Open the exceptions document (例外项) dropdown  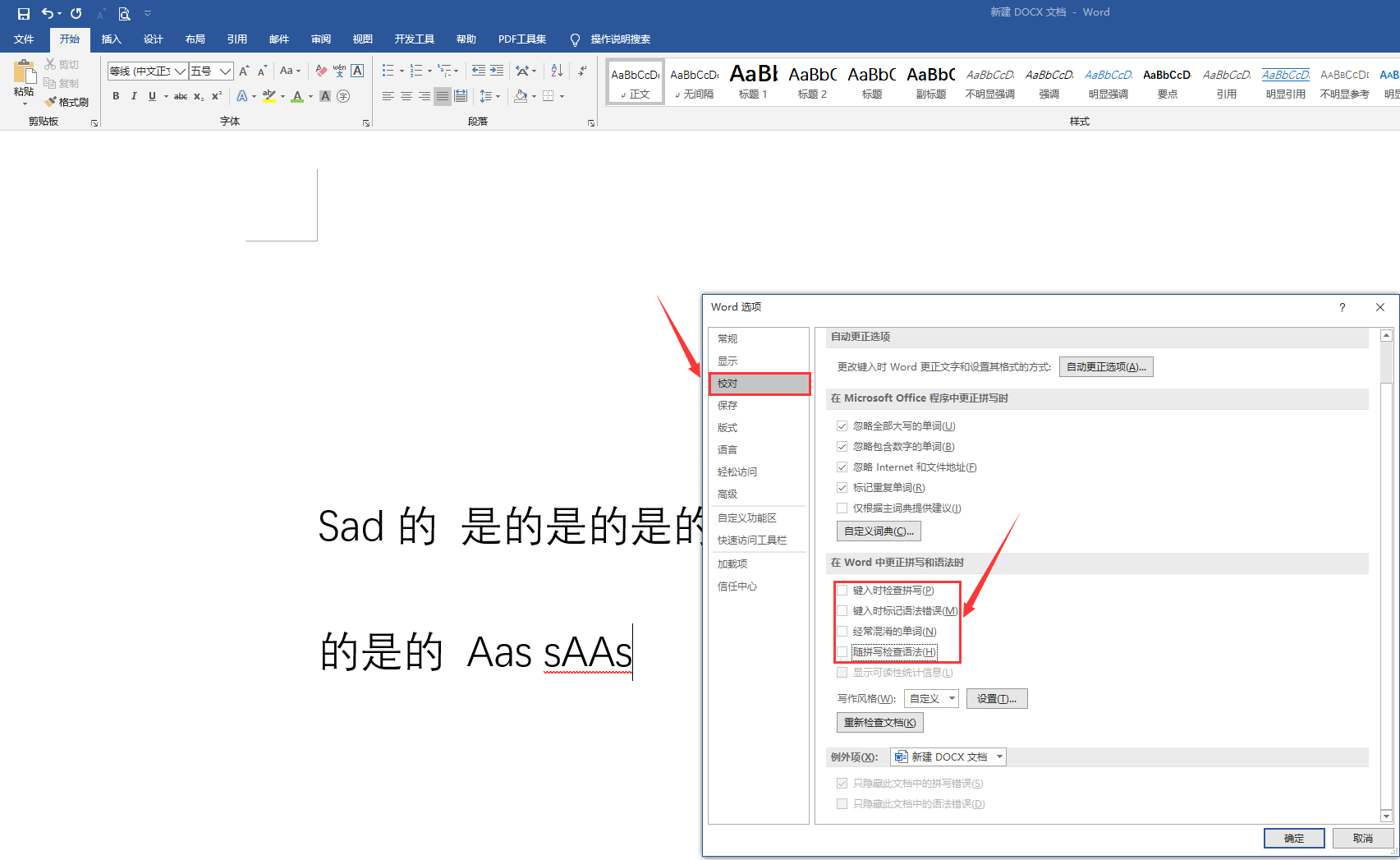click(x=999, y=757)
